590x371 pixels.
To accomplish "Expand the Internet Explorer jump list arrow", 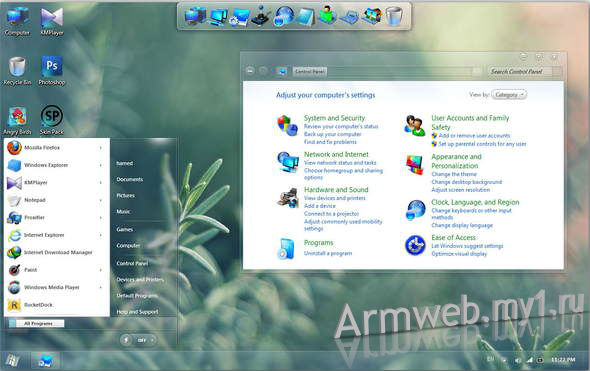I will click(100, 235).
